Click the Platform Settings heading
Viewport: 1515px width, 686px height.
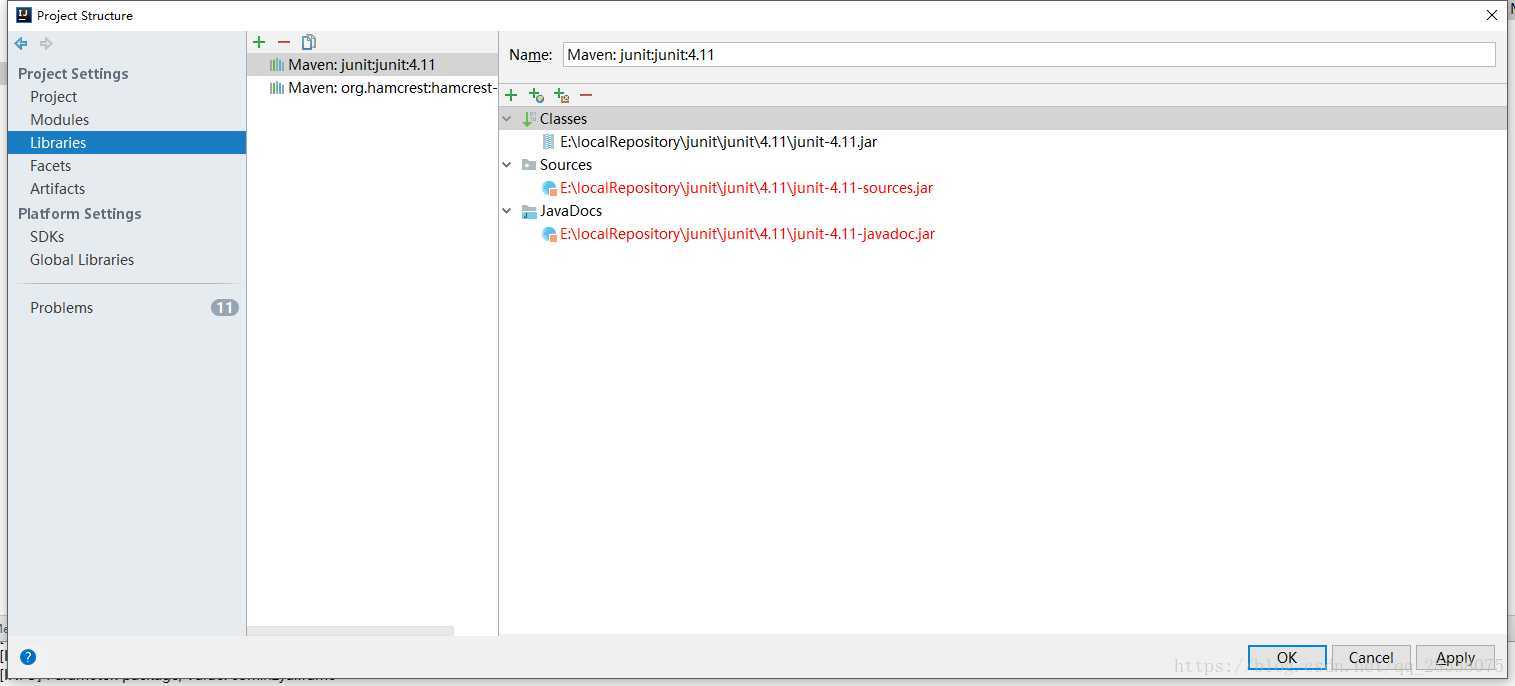tap(80, 214)
